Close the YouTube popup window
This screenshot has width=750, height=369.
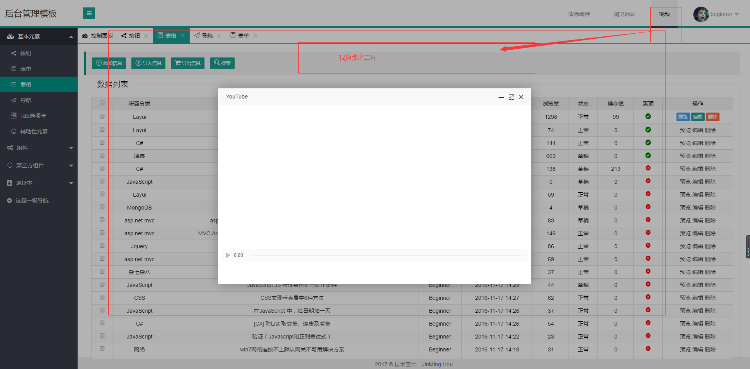tap(521, 97)
